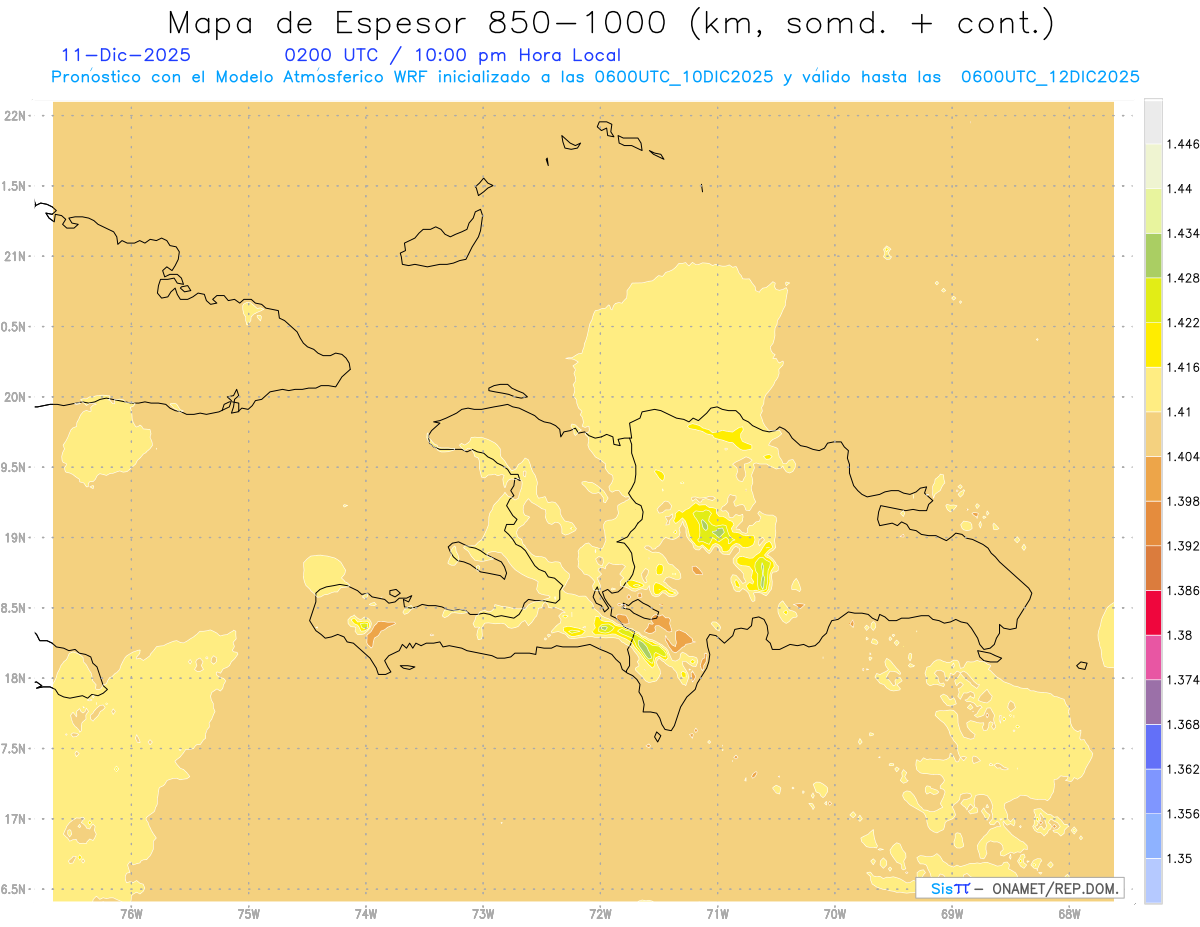The image size is (1200, 927).
Task: Select the legend value '1.416'
Action: (1183, 367)
